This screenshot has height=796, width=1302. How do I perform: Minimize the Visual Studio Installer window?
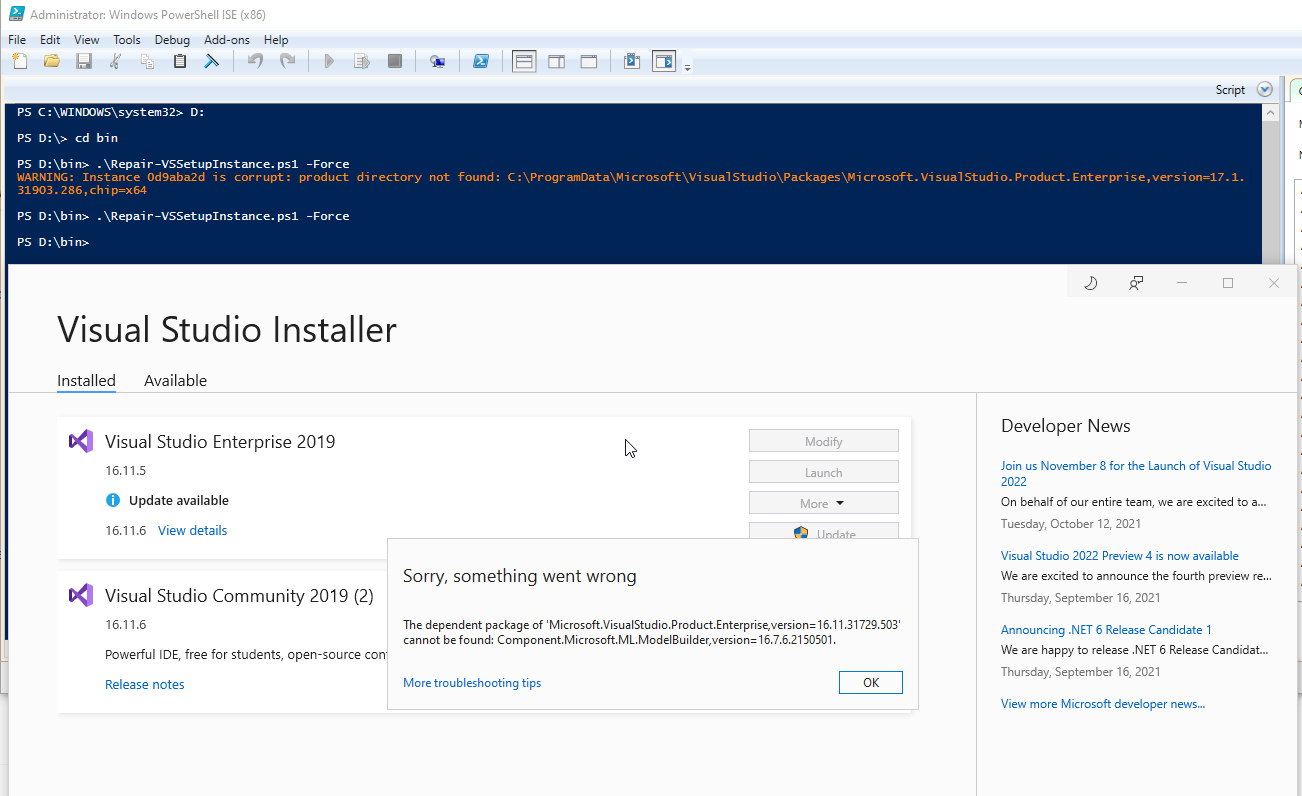pyautogui.click(x=1182, y=283)
